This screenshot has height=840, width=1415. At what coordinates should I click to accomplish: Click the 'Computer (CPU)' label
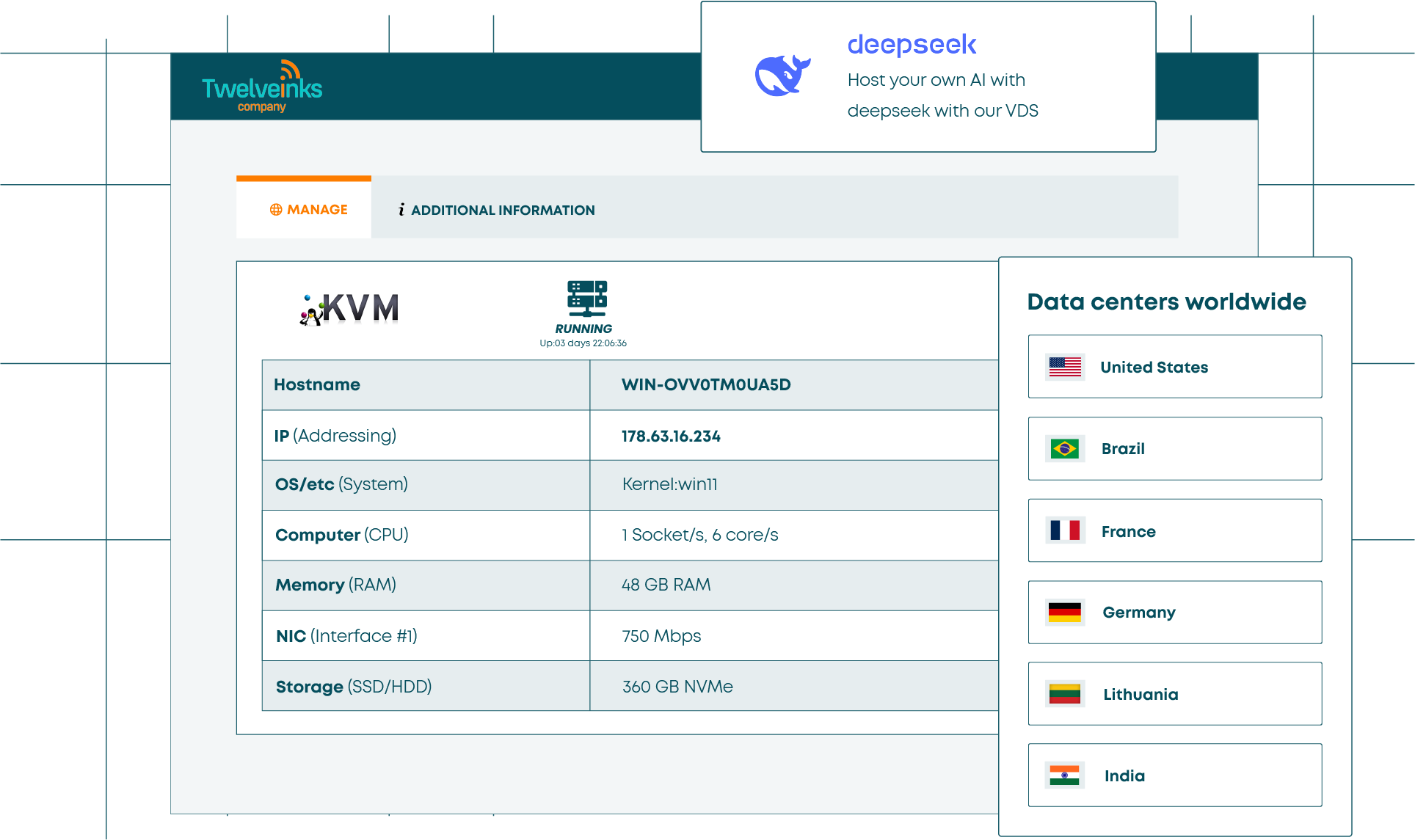342,535
